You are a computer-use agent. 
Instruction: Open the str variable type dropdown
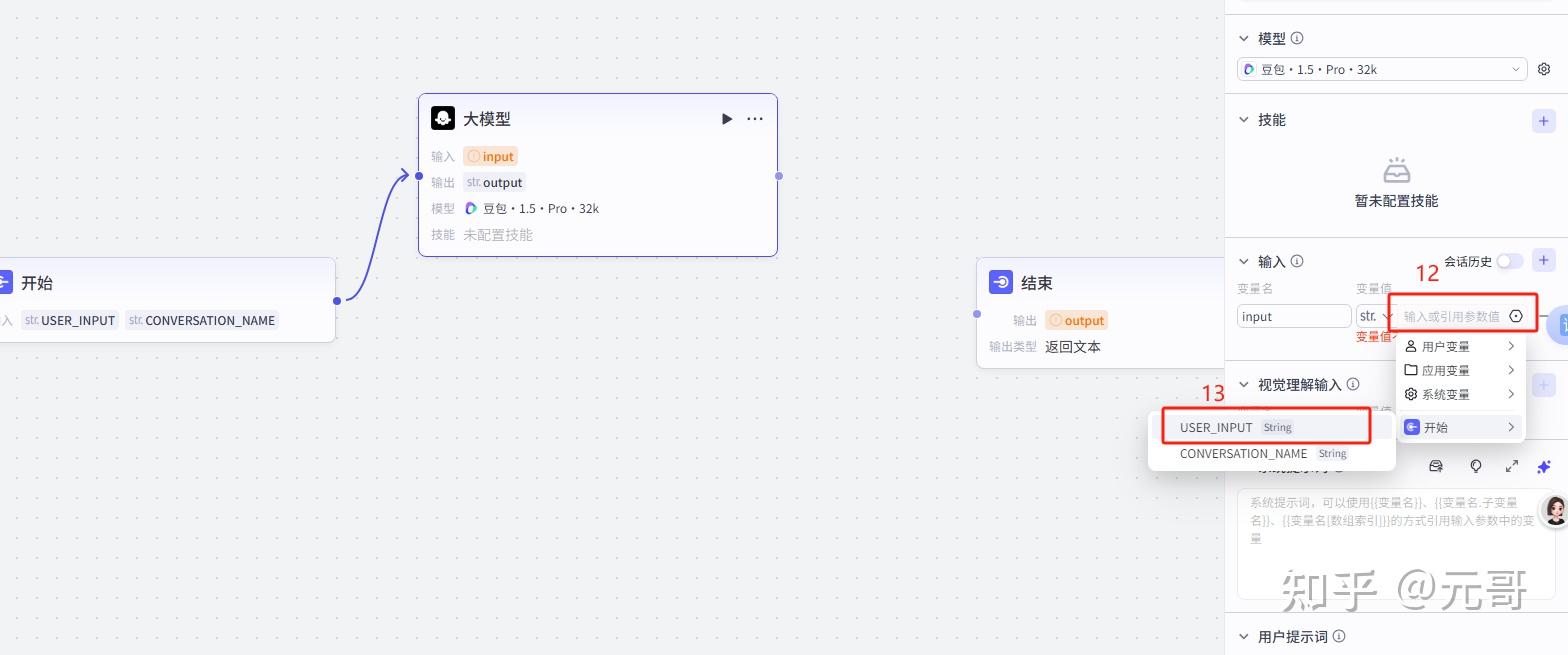point(1373,316)
